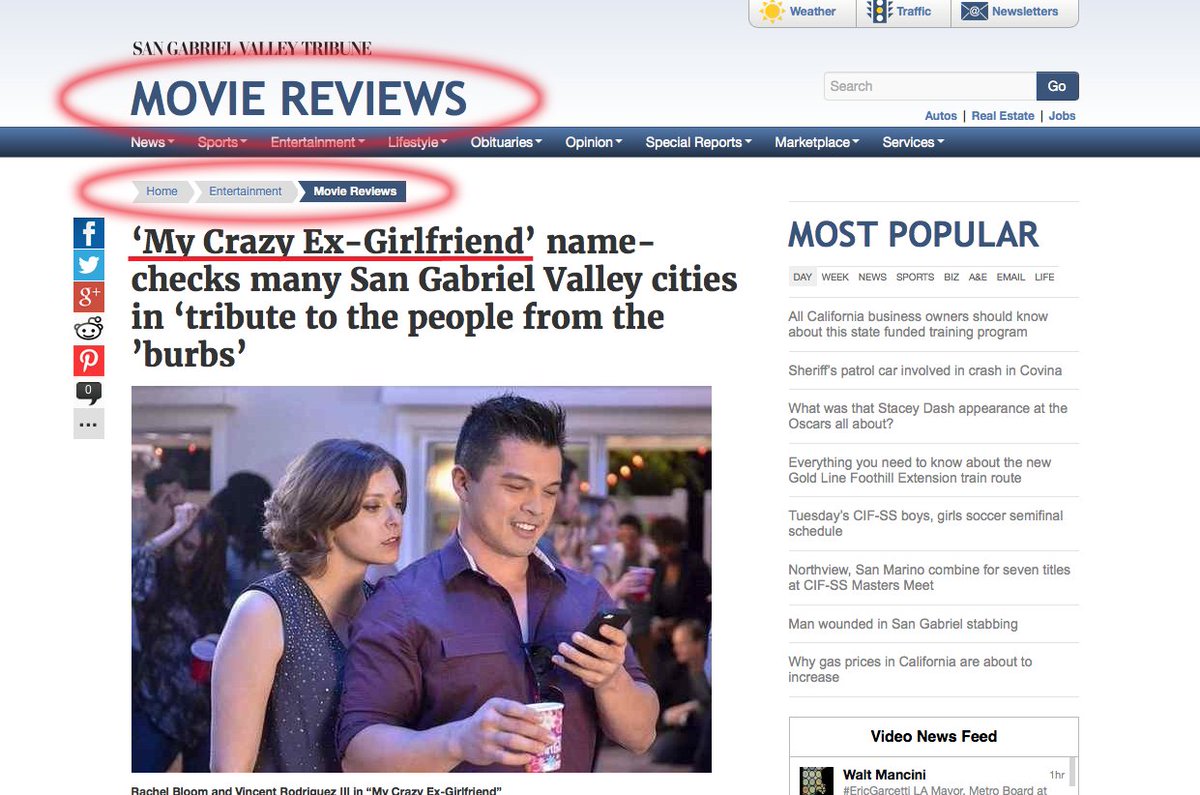Screen dimensions: 1200x795
Task: Open Tuesday's CIF-SS soccer semifinal schedule
Action: coord(926,523)
